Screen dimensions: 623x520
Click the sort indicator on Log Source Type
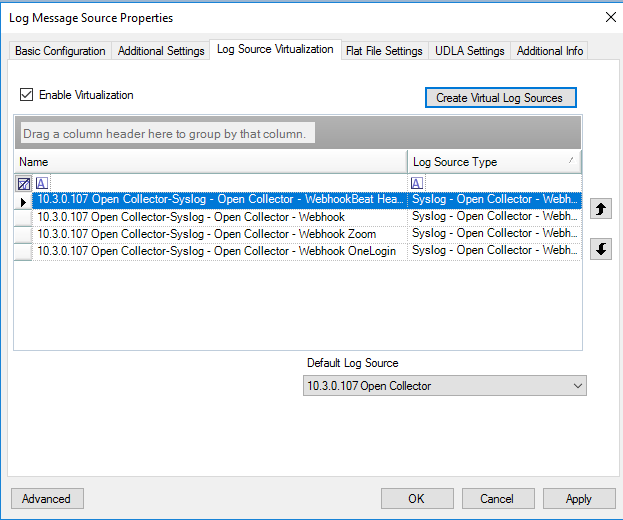[571, 161]
